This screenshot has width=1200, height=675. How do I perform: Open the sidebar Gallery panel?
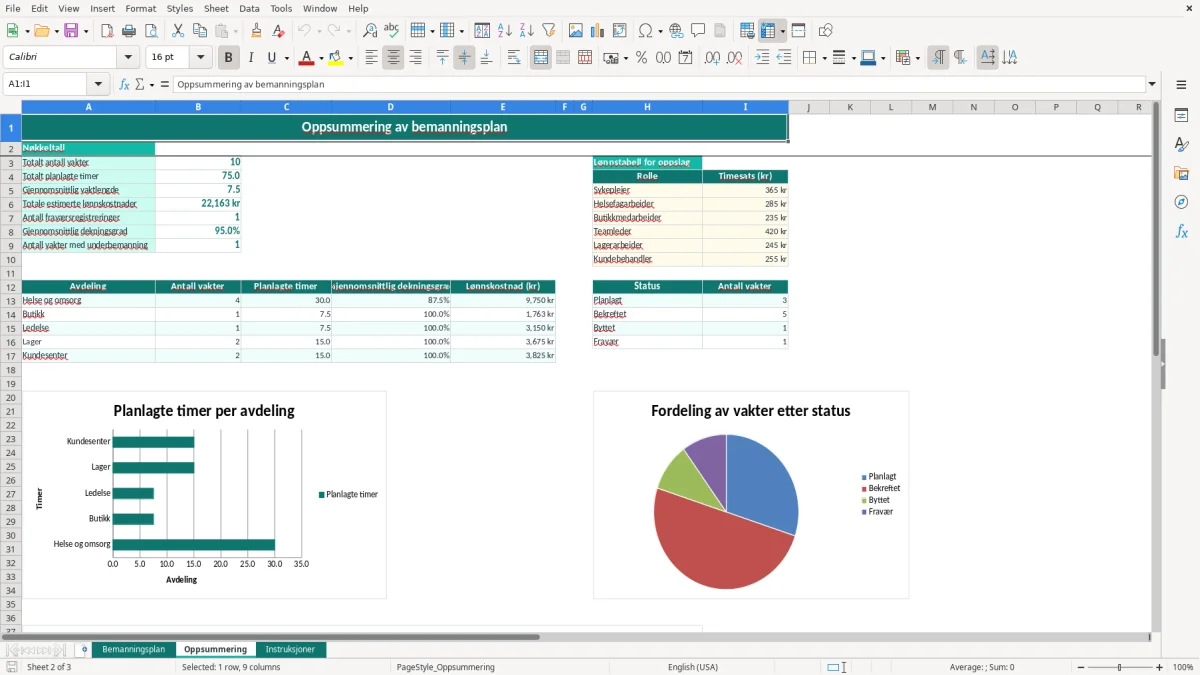point(1181,173)
